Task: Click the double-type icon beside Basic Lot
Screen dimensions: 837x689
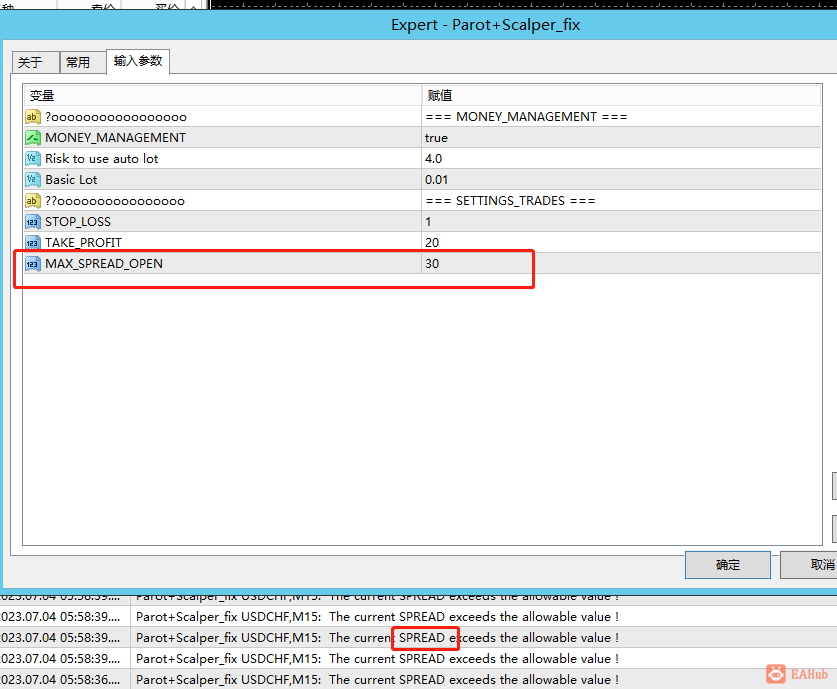Action: pos(33,180)
